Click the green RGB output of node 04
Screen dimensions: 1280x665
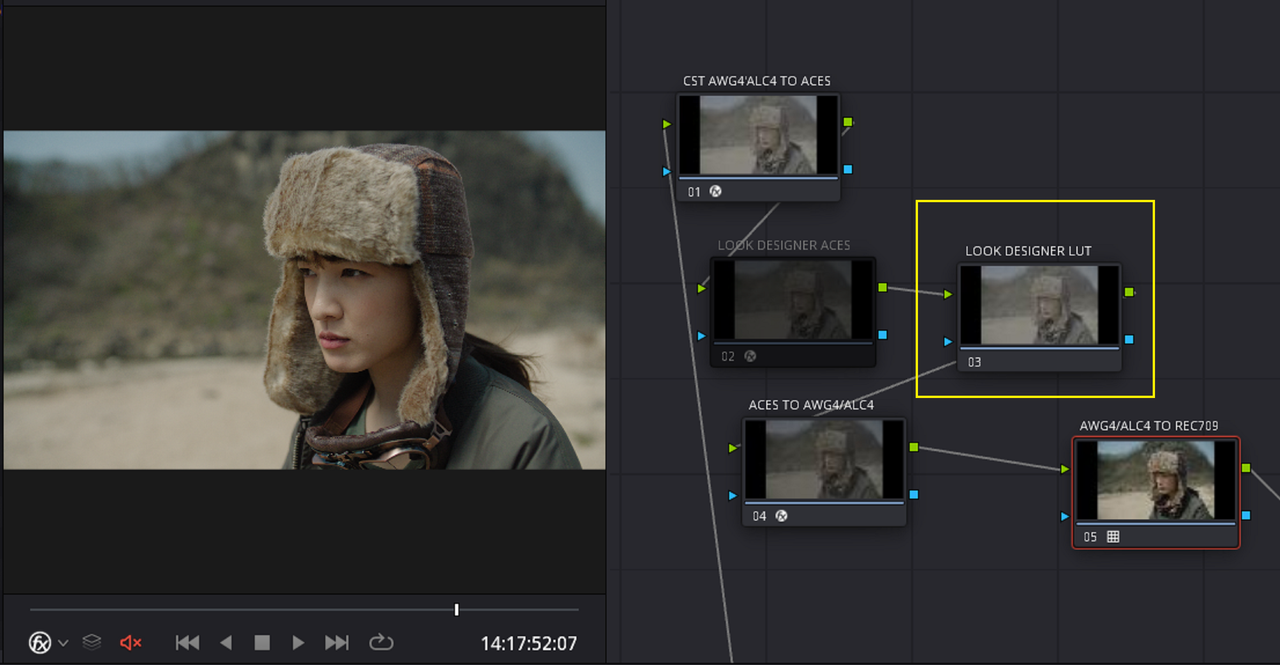pos(914,447)
